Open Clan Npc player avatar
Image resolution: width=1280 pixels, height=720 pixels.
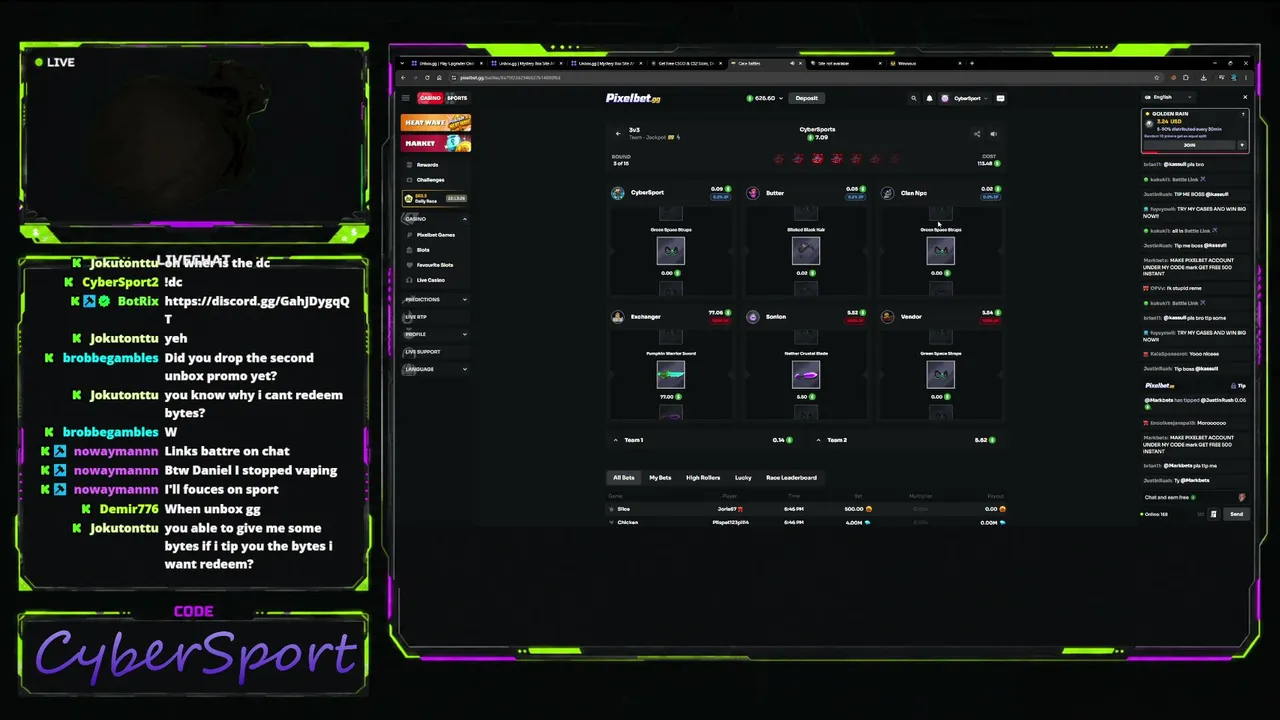[888, 193]
